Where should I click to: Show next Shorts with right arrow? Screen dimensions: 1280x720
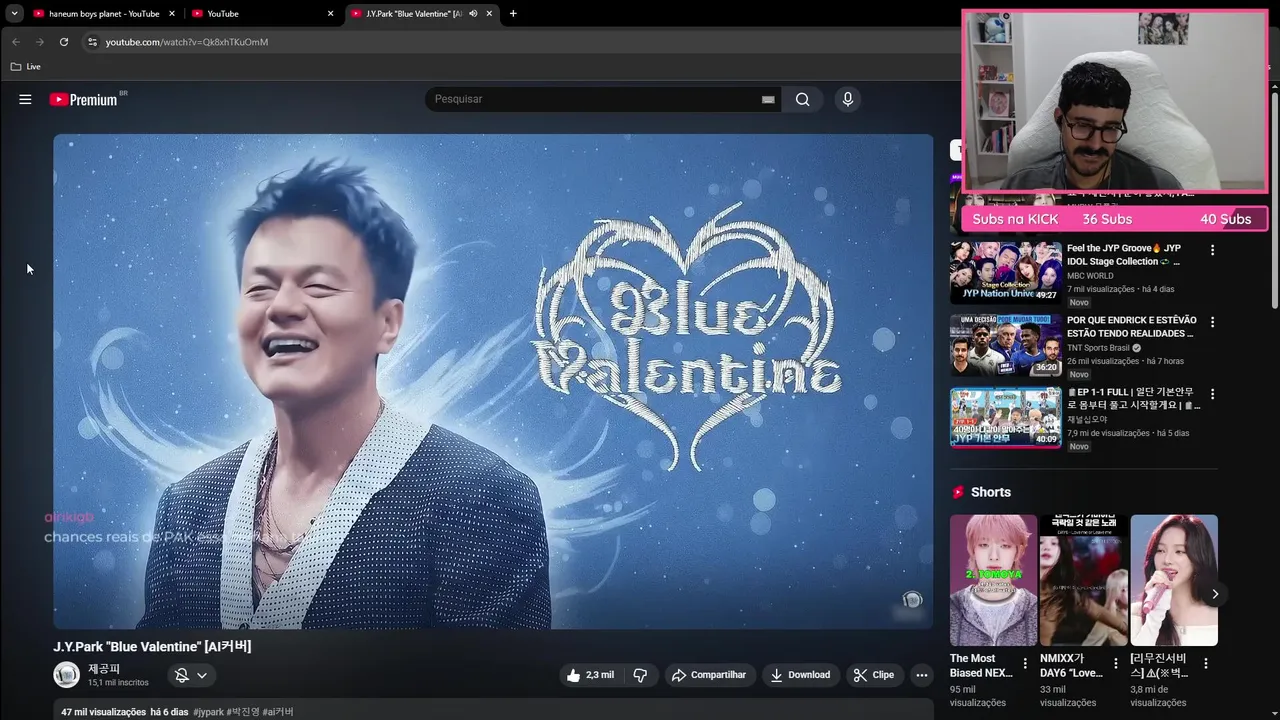[x=1215, y=594]
